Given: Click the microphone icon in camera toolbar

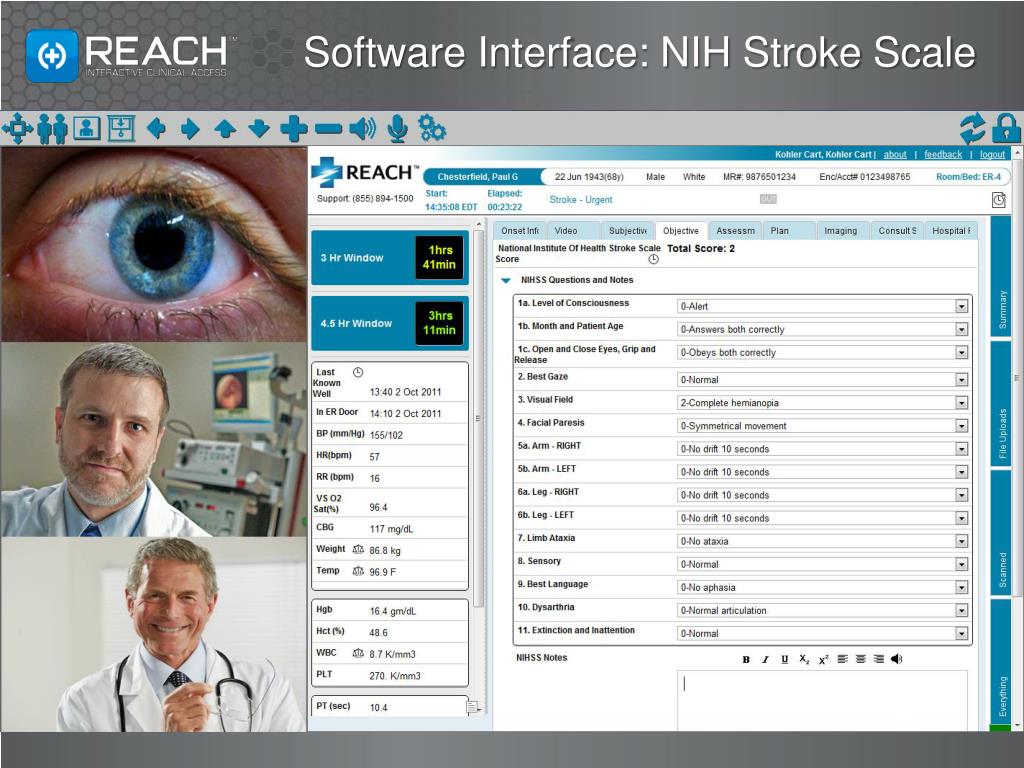Looking at the screenshot, I should 397,129.
